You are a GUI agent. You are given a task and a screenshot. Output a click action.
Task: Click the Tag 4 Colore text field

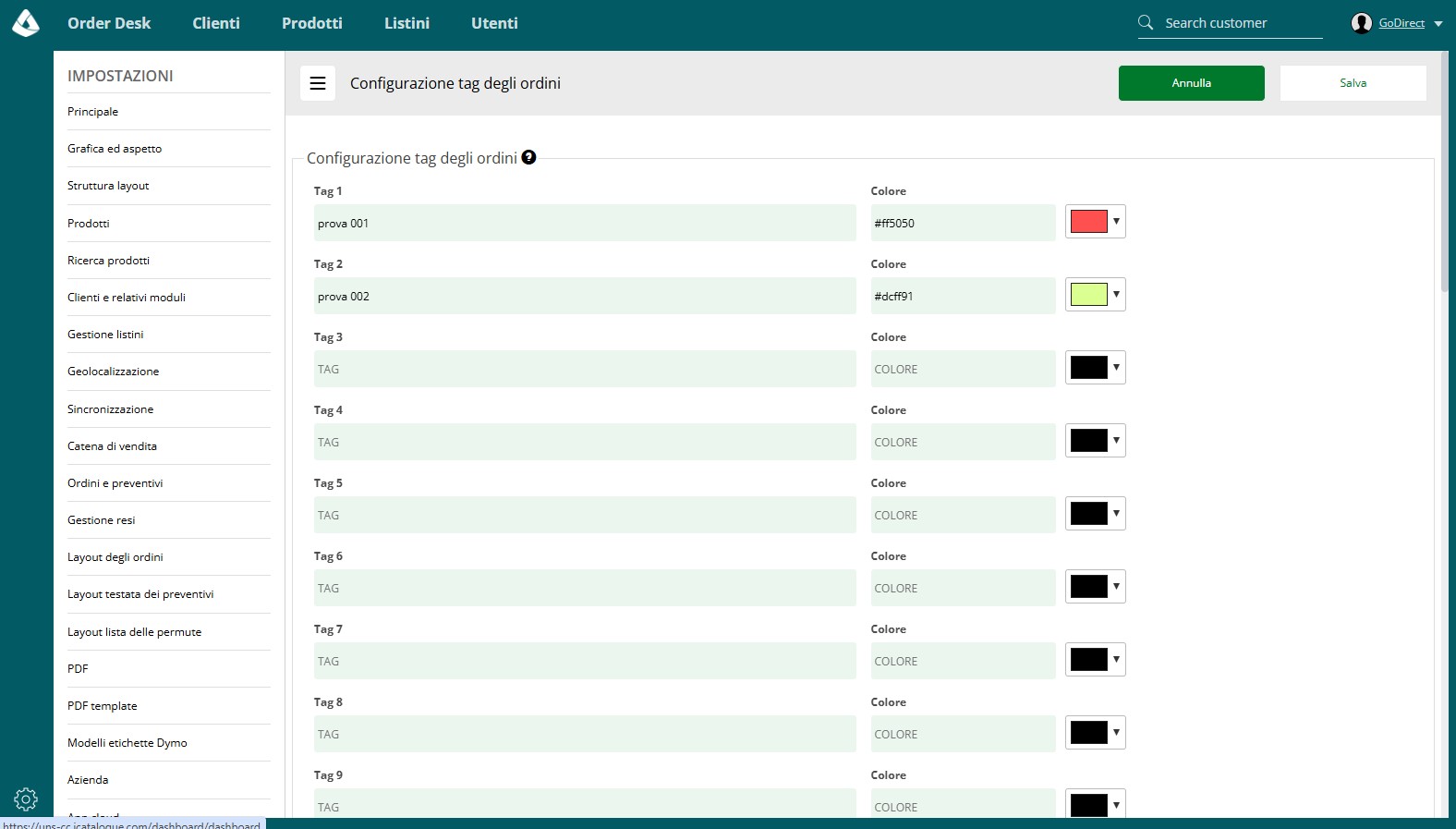click(963, 442)
